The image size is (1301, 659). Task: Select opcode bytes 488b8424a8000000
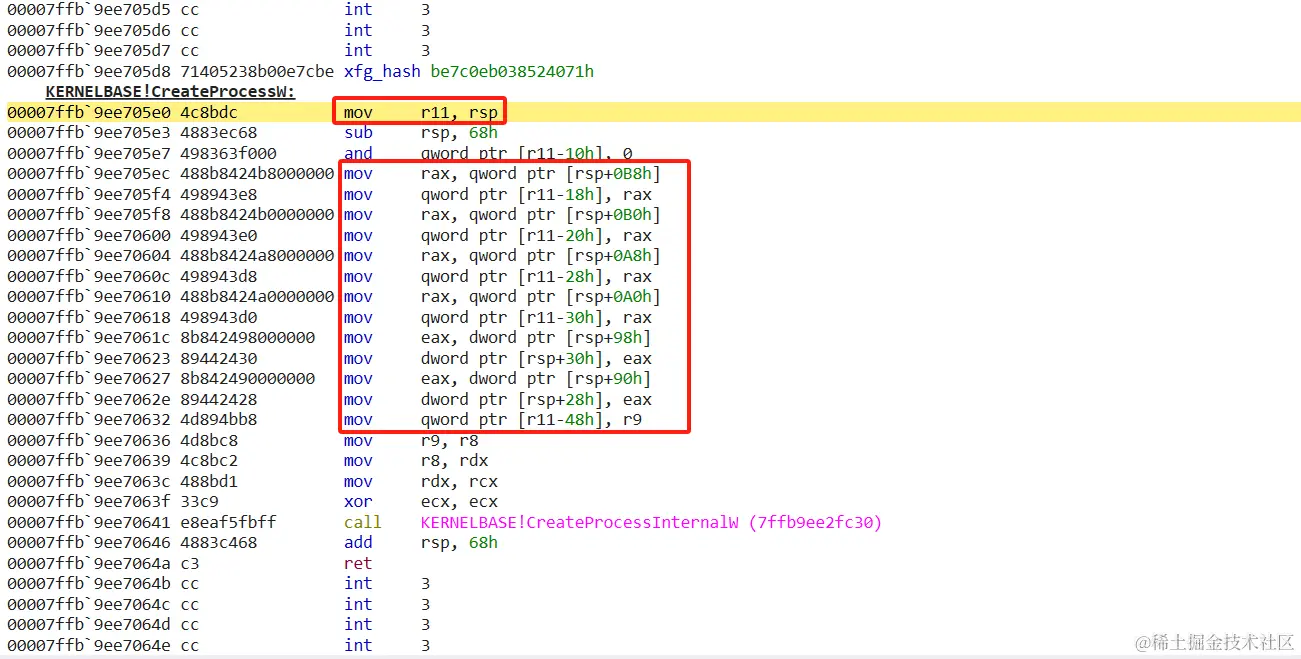(x=257, y=256)
